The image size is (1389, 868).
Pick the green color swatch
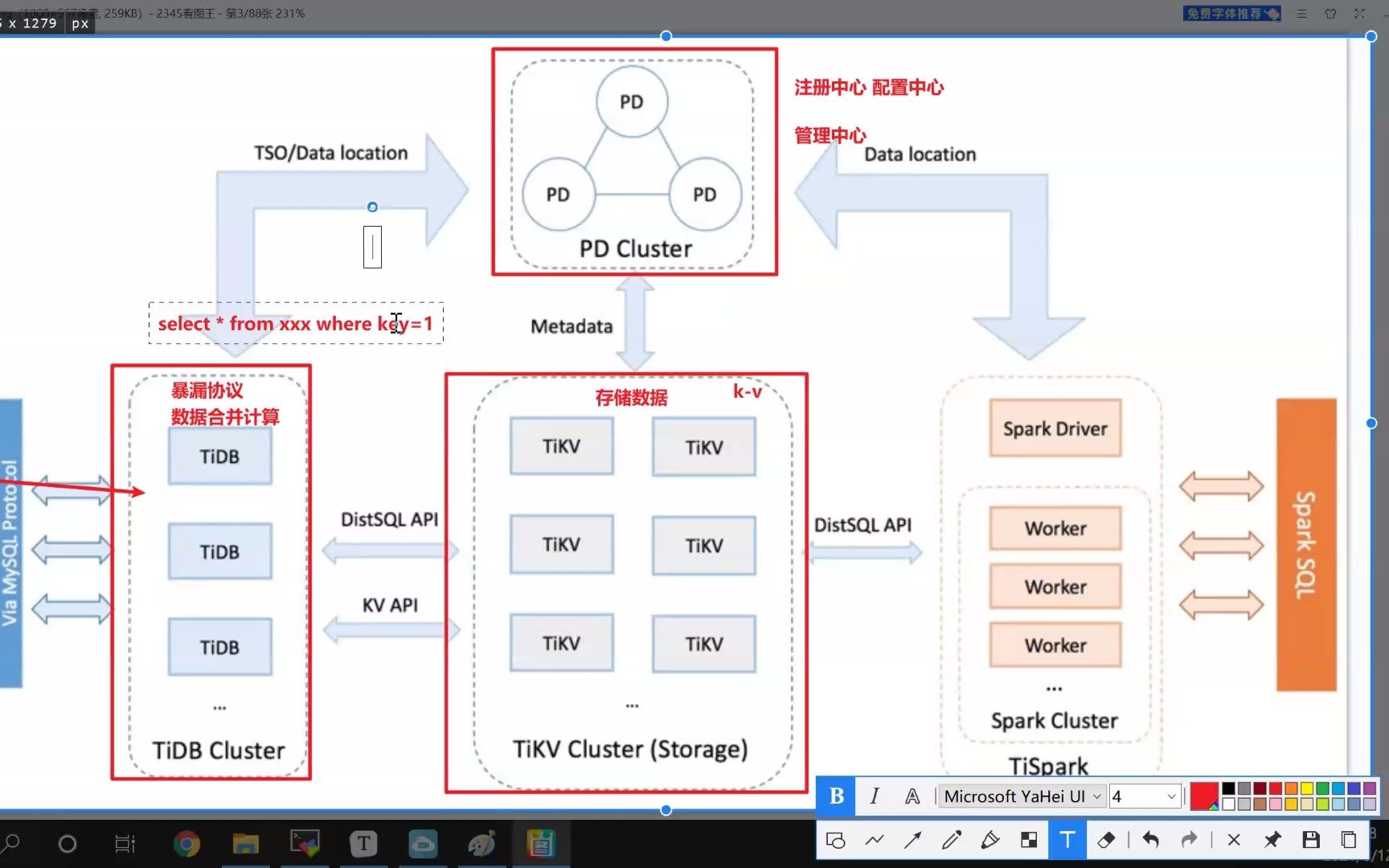click(1322, 788)
